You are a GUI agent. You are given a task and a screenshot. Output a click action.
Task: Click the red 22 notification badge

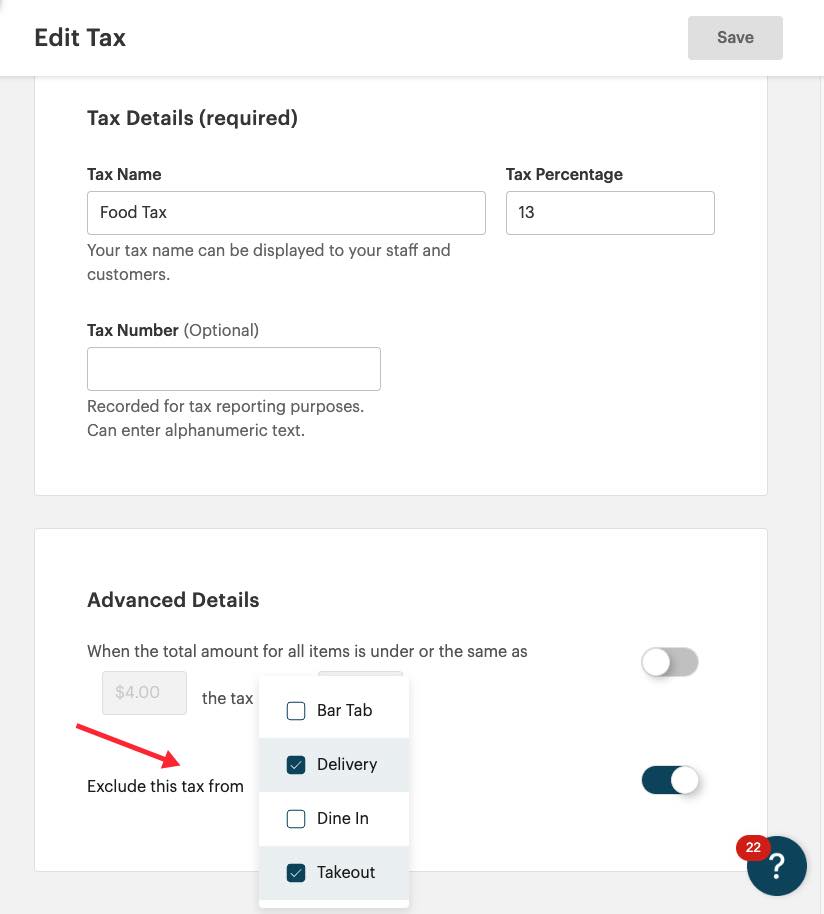(x=753, y=848)
